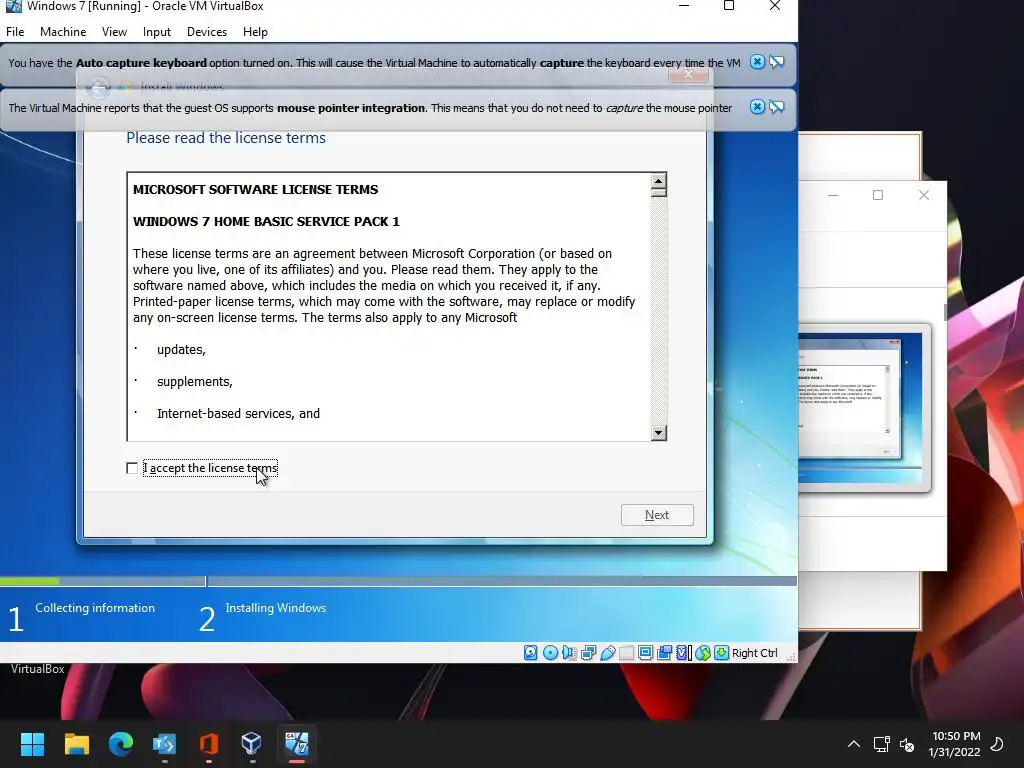Screen dimensions: 1024x768
Task: Close the background VirtualBox Manager window
Action: click(x=923, y=195)
